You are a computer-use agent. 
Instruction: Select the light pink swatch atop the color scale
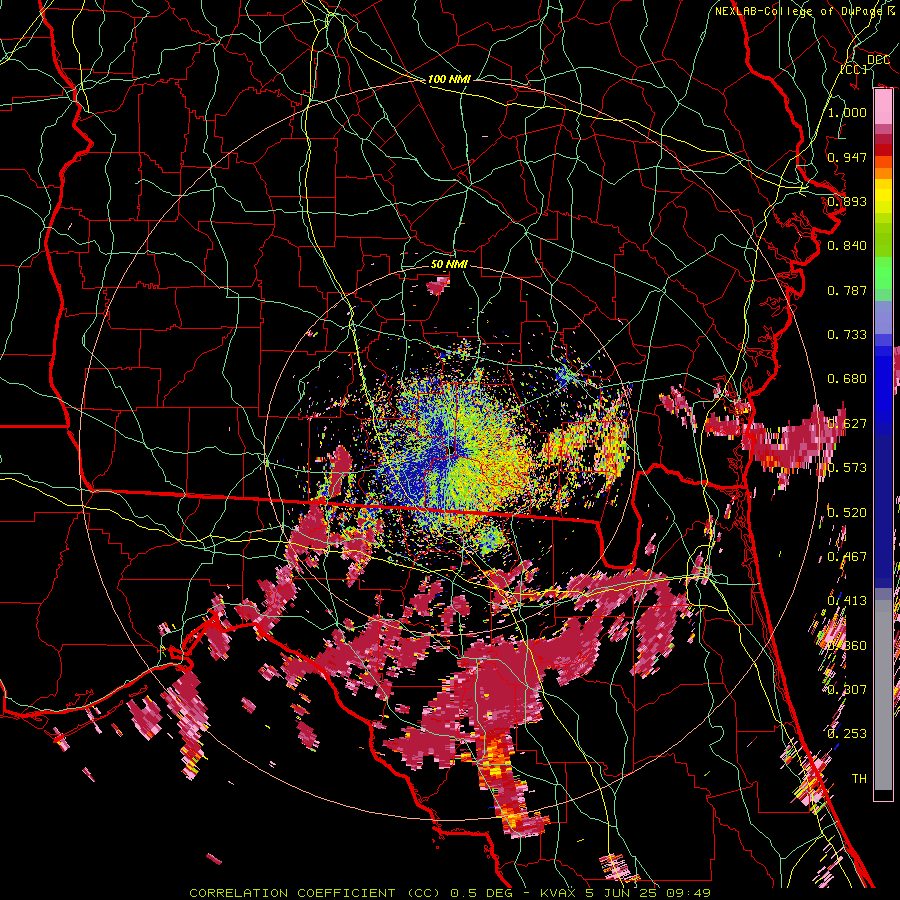pos(883,106)
